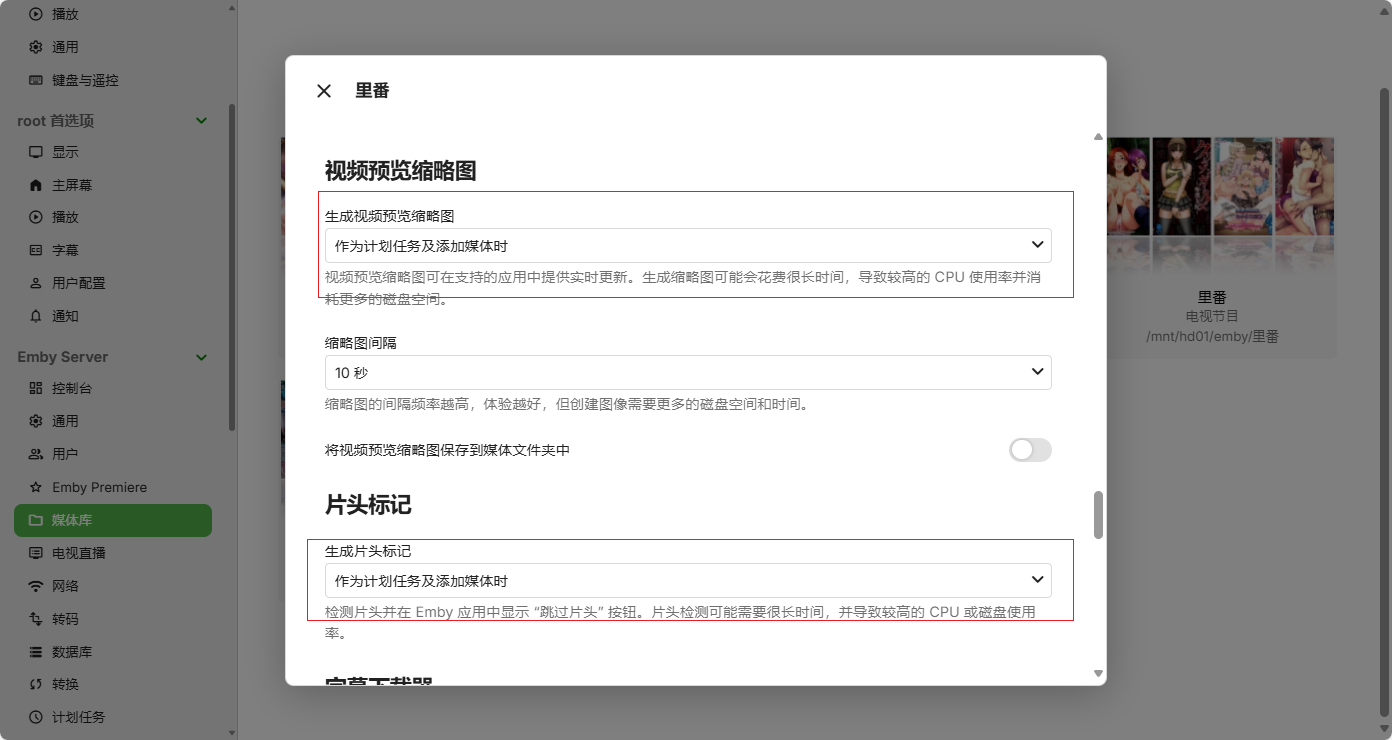Navigate to 计划任务 page
1392x740 pixels.
tap(113, 717)
